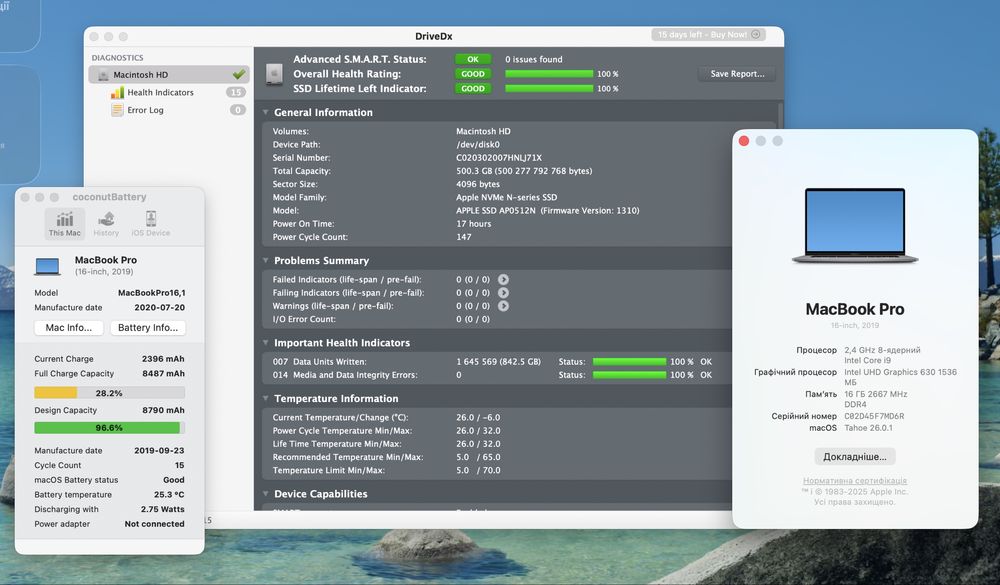The width and height of the screenshot is (1000, 585).
Task: Click the Error Log count badge 0
Action: click(238, 110)
